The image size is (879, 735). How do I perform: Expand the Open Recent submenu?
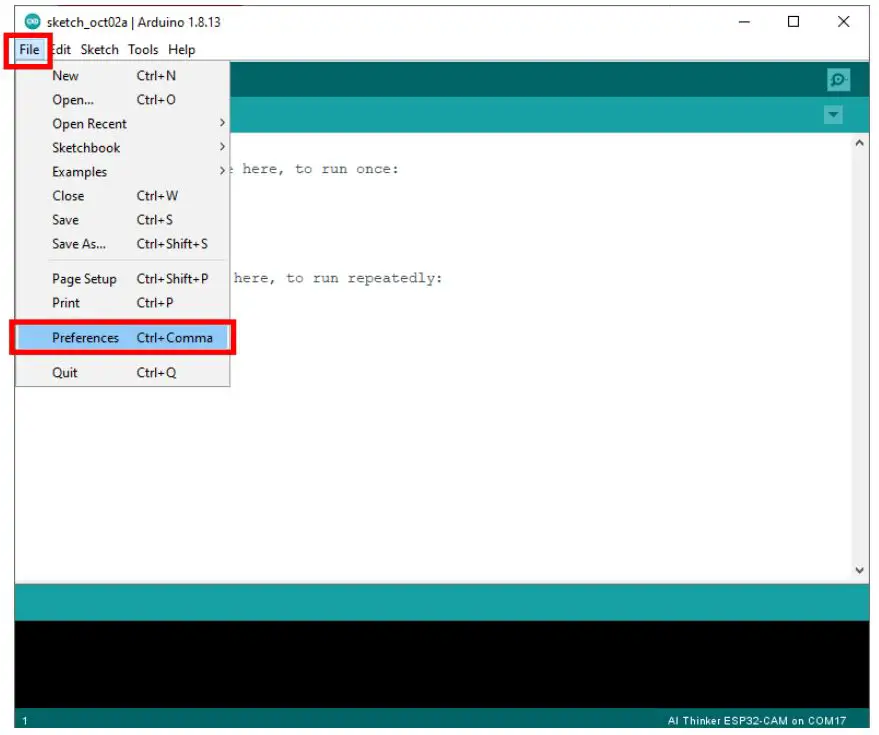point(90,123)
